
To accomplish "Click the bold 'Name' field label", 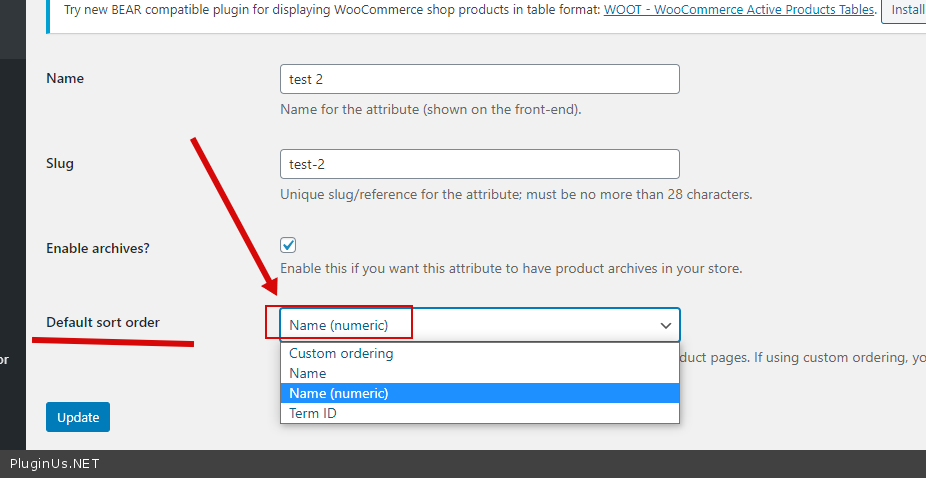I will 65,78.
